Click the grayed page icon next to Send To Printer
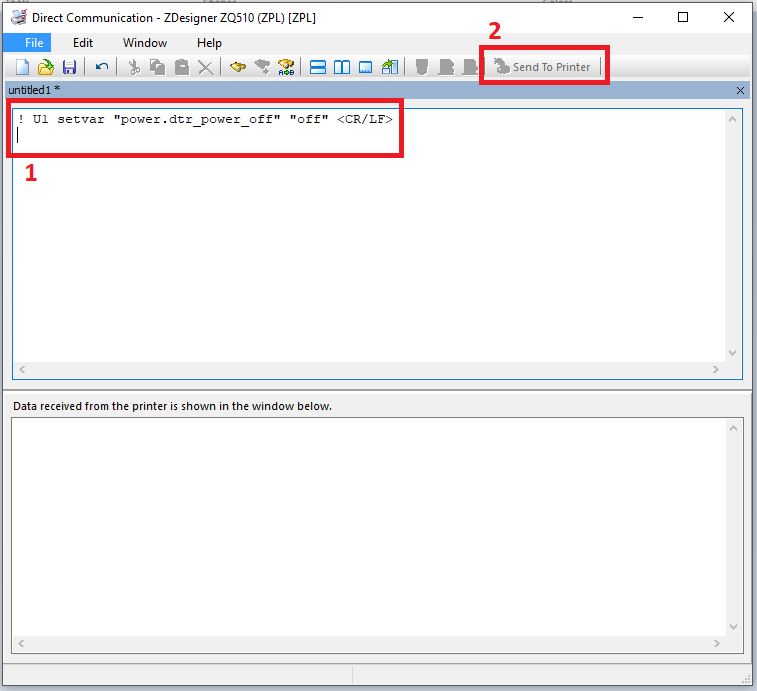This screenshot has height=691, width=757. click(x=470, y=67)
